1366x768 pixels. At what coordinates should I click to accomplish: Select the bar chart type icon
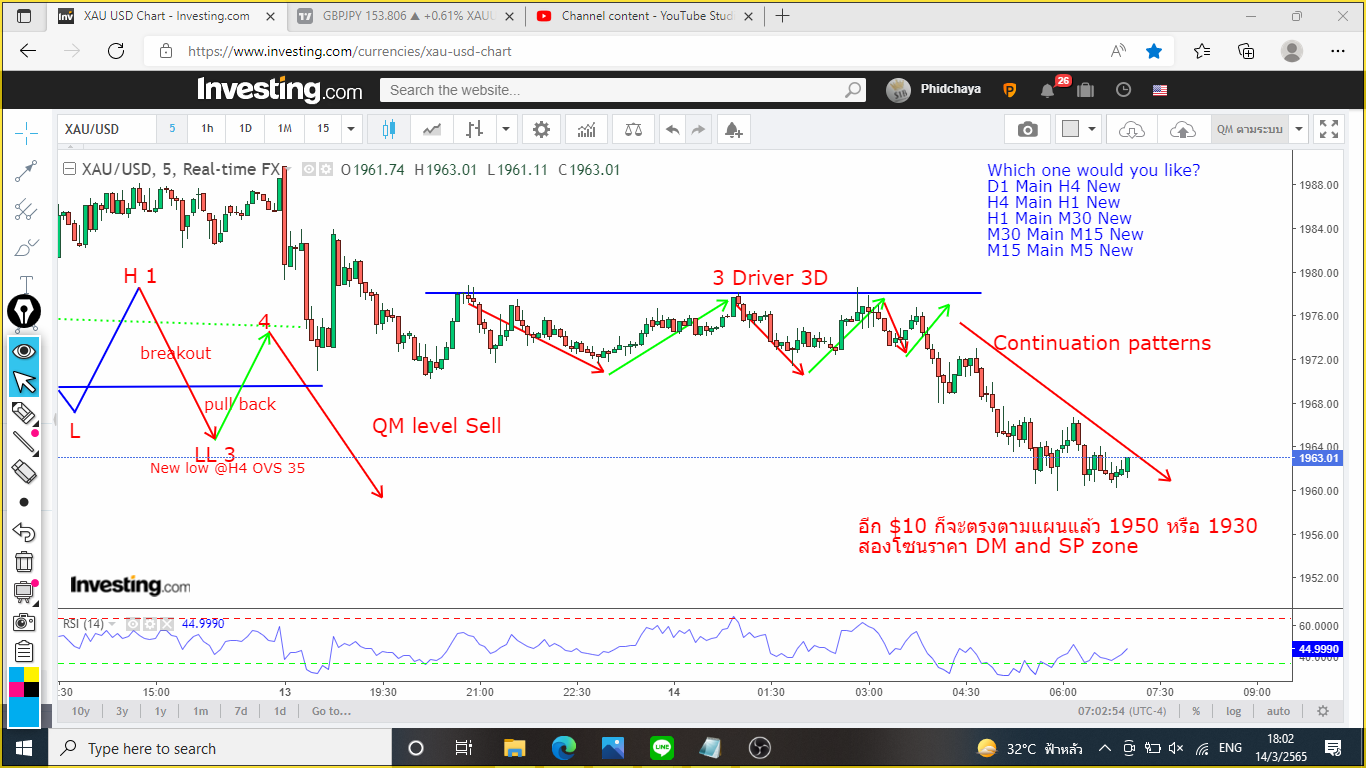click(474, 129)
